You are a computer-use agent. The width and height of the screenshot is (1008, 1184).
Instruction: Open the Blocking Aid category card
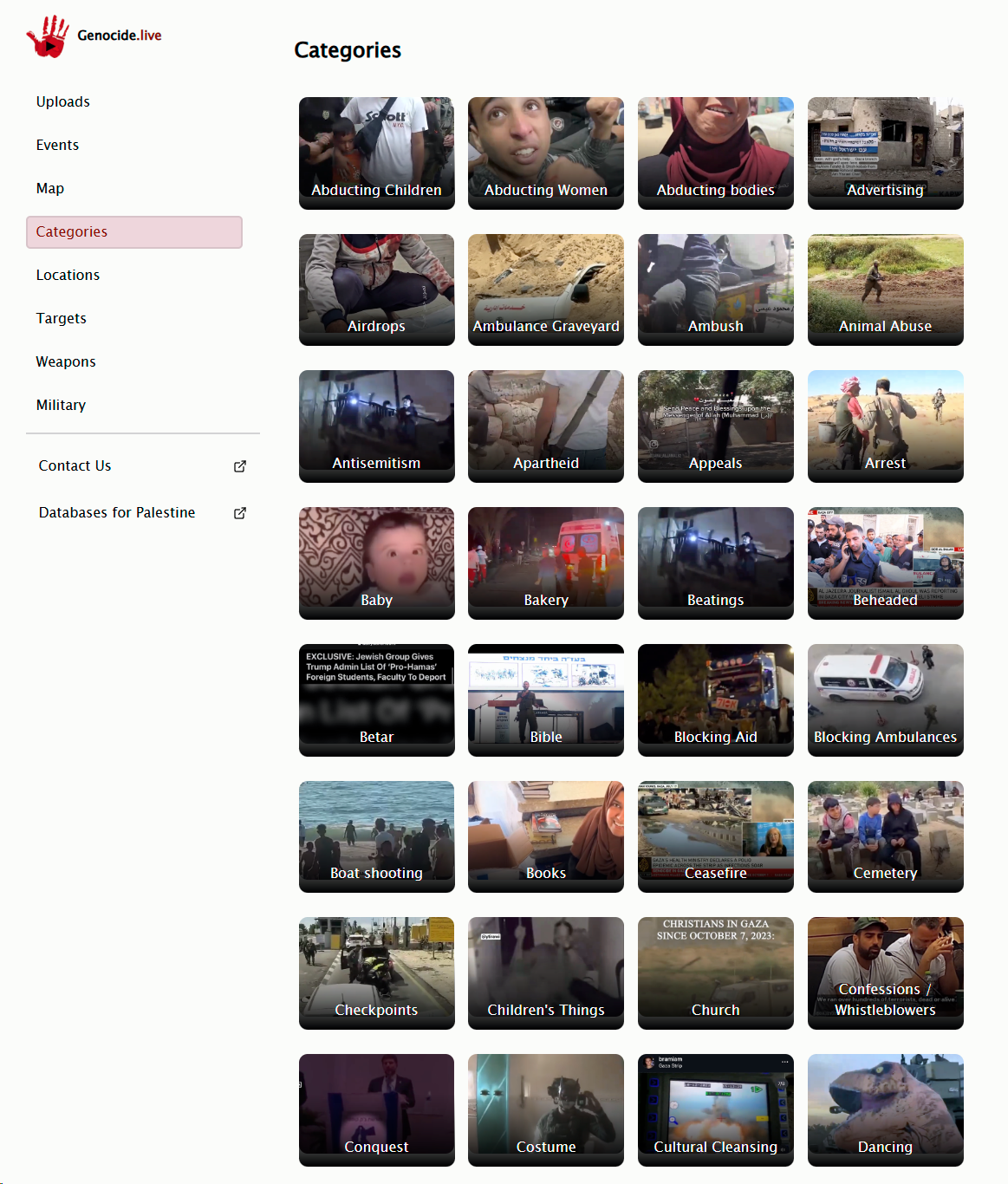pos(715,699)
